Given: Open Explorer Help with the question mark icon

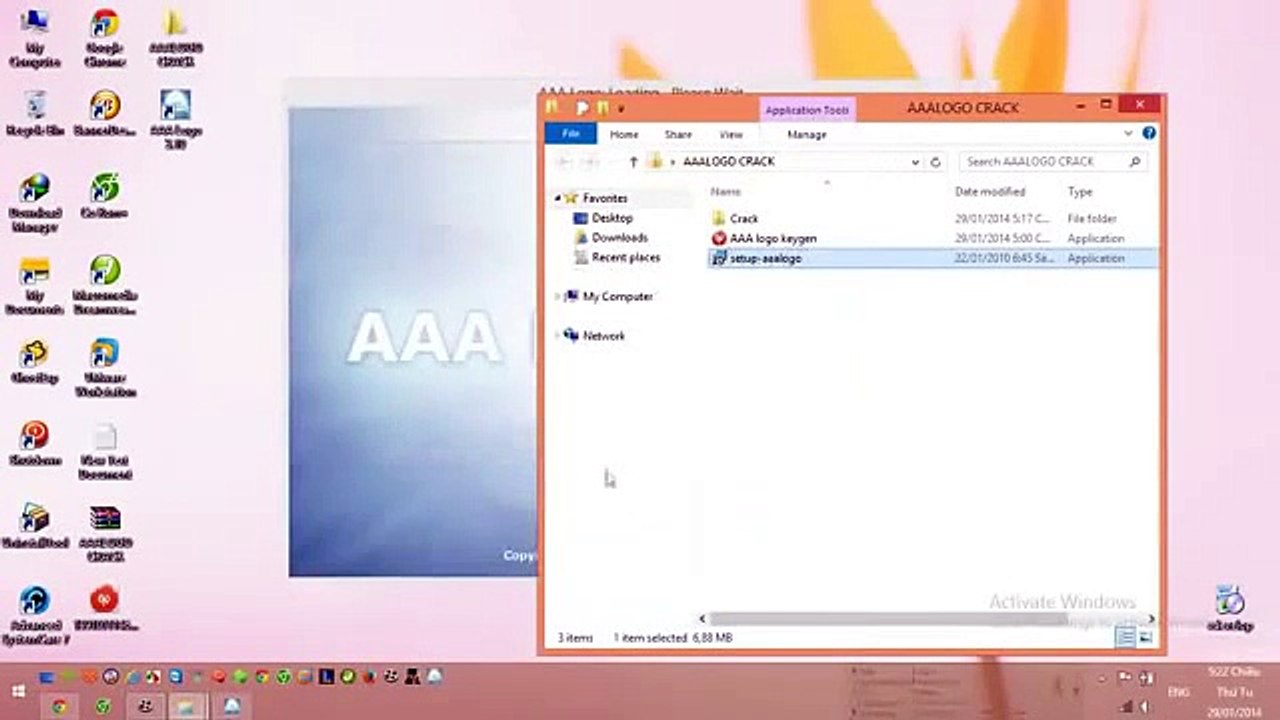Looking at the screenshot, I should point(1149,133).
